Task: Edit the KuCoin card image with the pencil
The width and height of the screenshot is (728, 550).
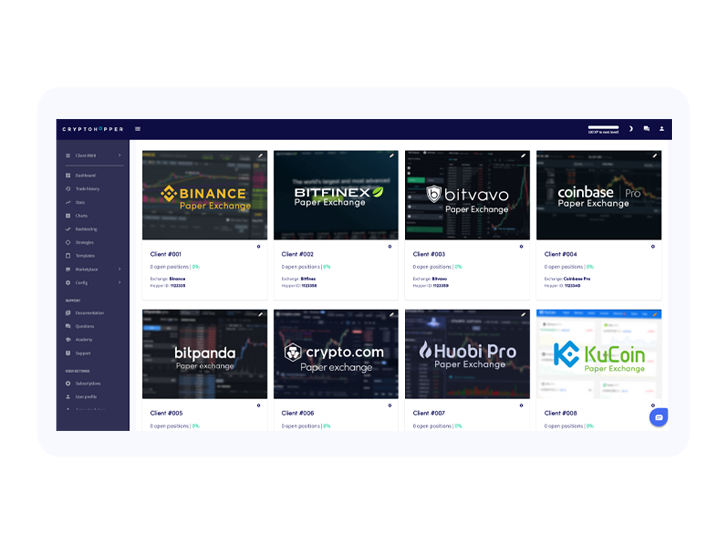Action: pos(655,315)
